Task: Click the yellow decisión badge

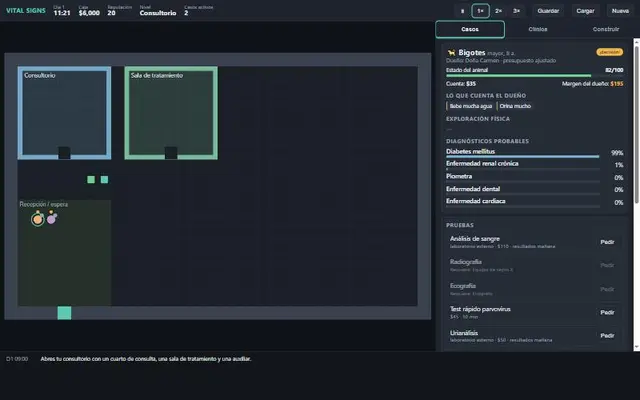Action: pos(609,52)
